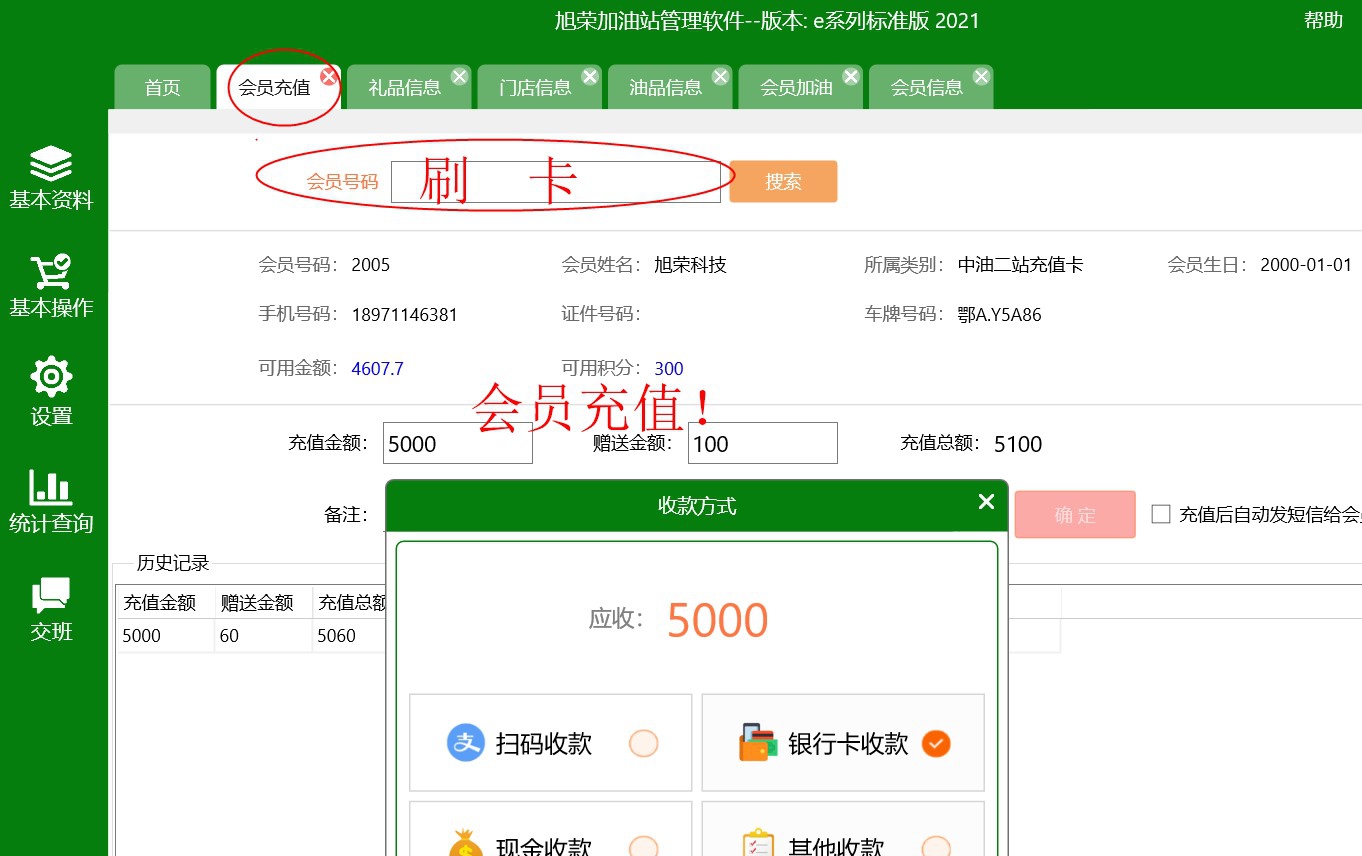Screen dimensions: 1362x856
Task: Click the 可用积分 value 300
Action: pos(669,369)
